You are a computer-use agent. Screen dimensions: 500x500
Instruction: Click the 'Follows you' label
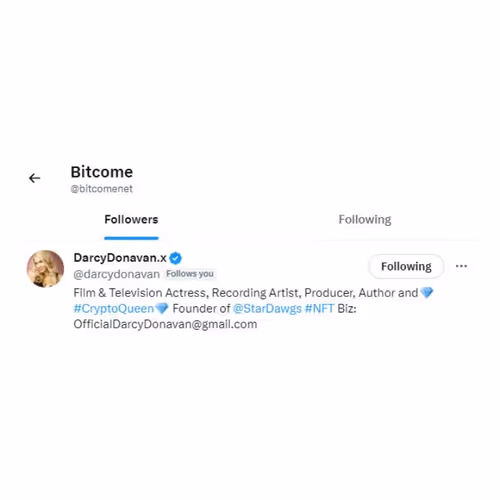tap(190, 274)
